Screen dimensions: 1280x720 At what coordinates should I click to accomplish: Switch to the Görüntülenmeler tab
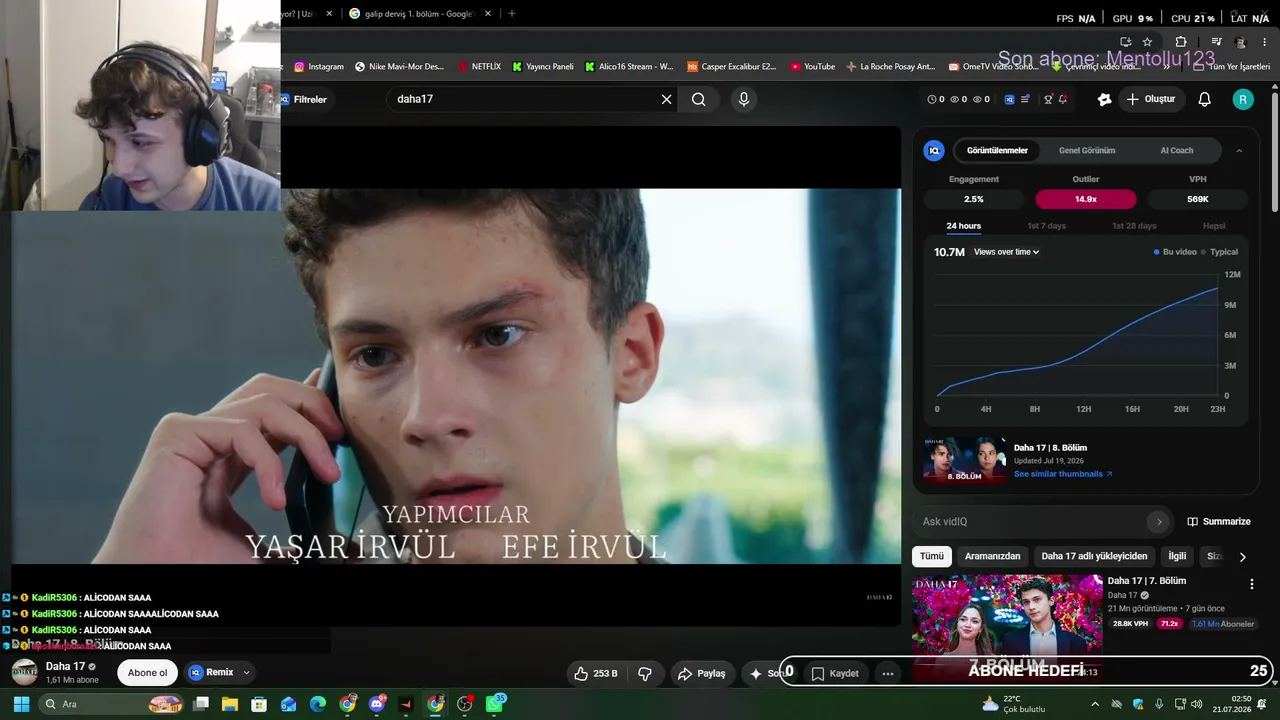tap(997, 151)
